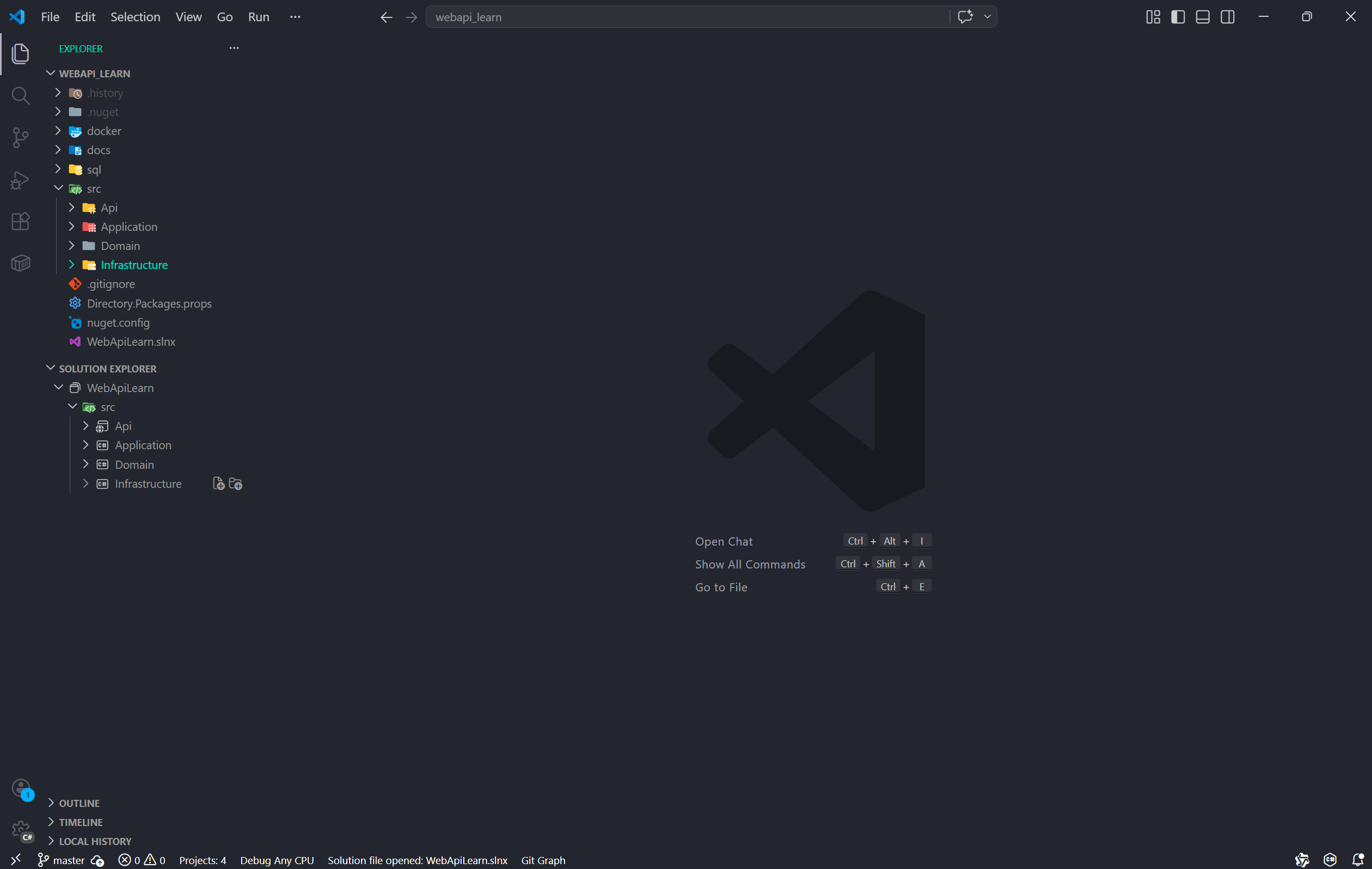The height and width of the screenshot is (869, 1372).
Task: Open the Debug Any CPU configuration selector
Action: 277,860
